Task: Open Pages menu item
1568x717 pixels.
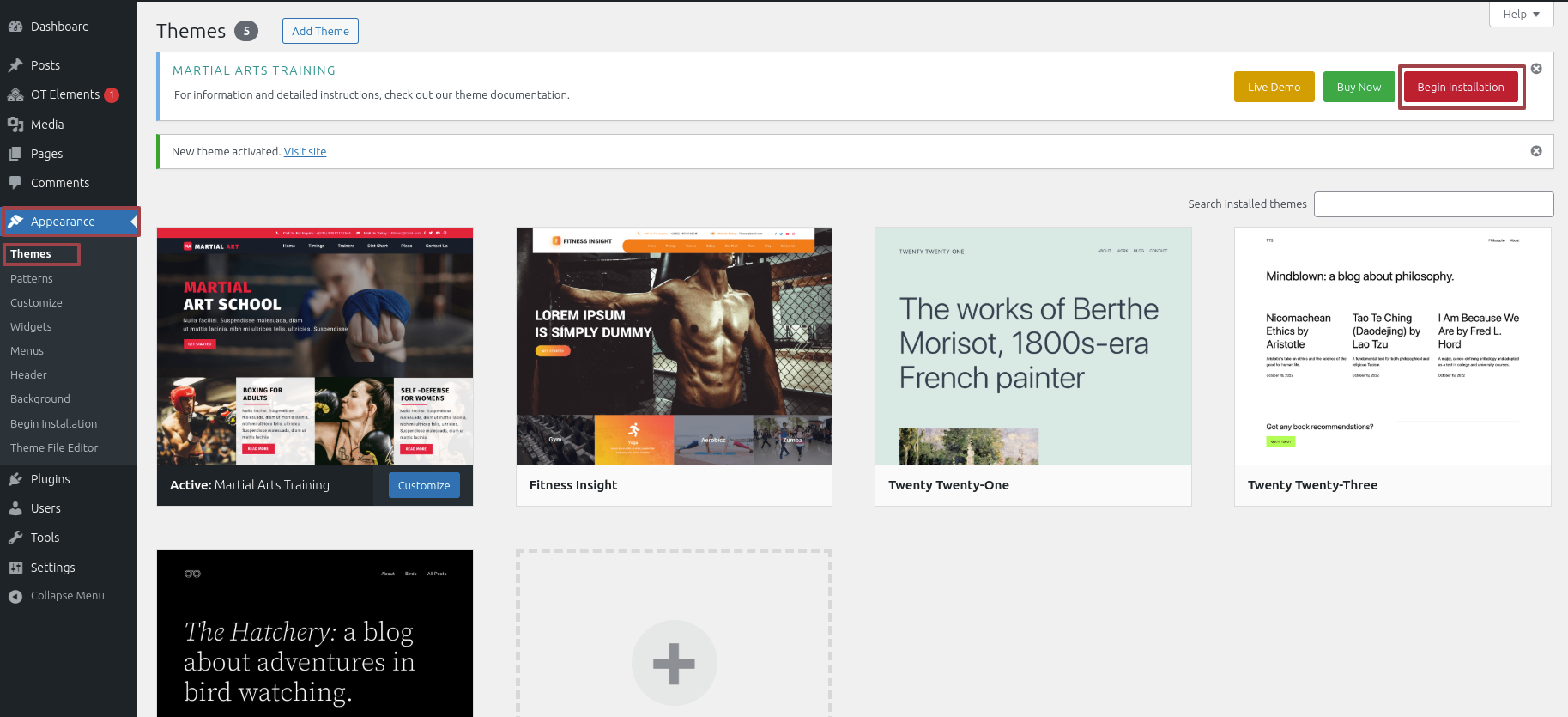Action: click(69, 154)
